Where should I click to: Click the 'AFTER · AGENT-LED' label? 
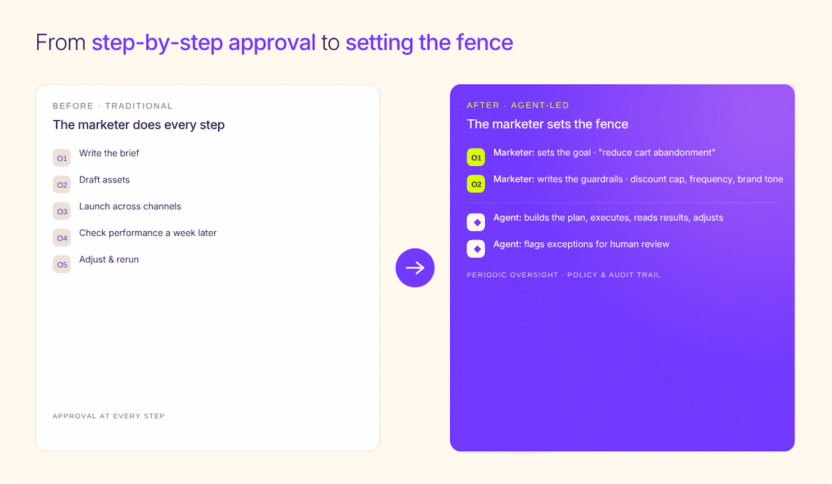click(x=518, y=105)
